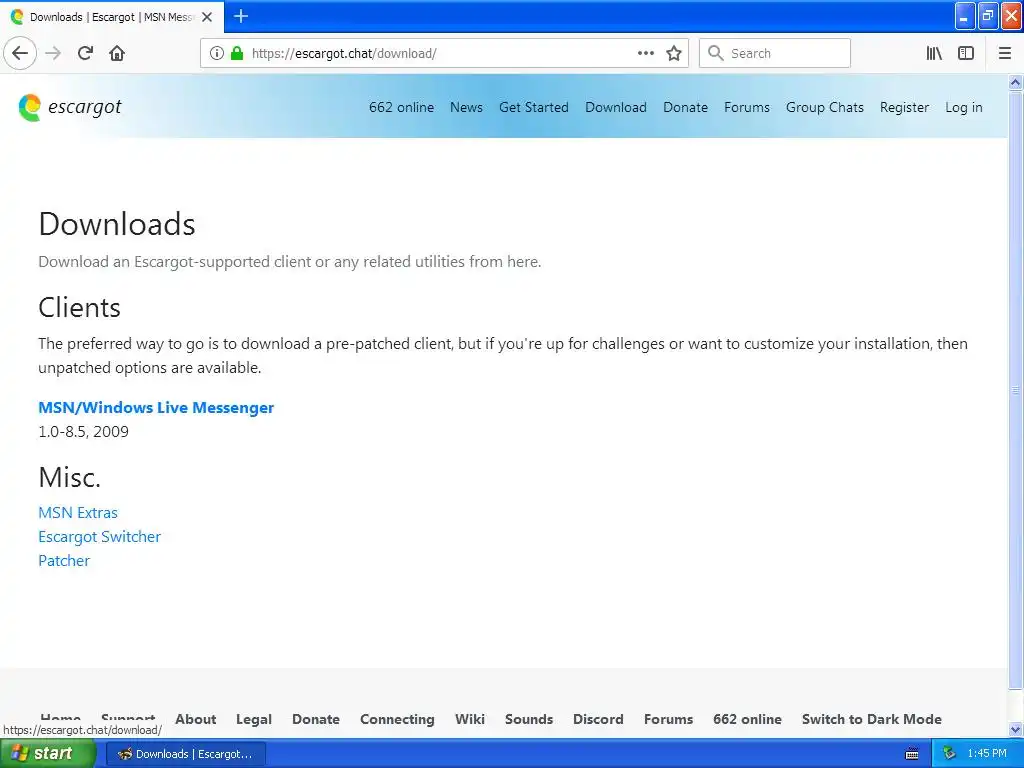Select the Downloads | Escargot browser tab
This screenshot has width=1024, height=768.
[x=112, y=17]
